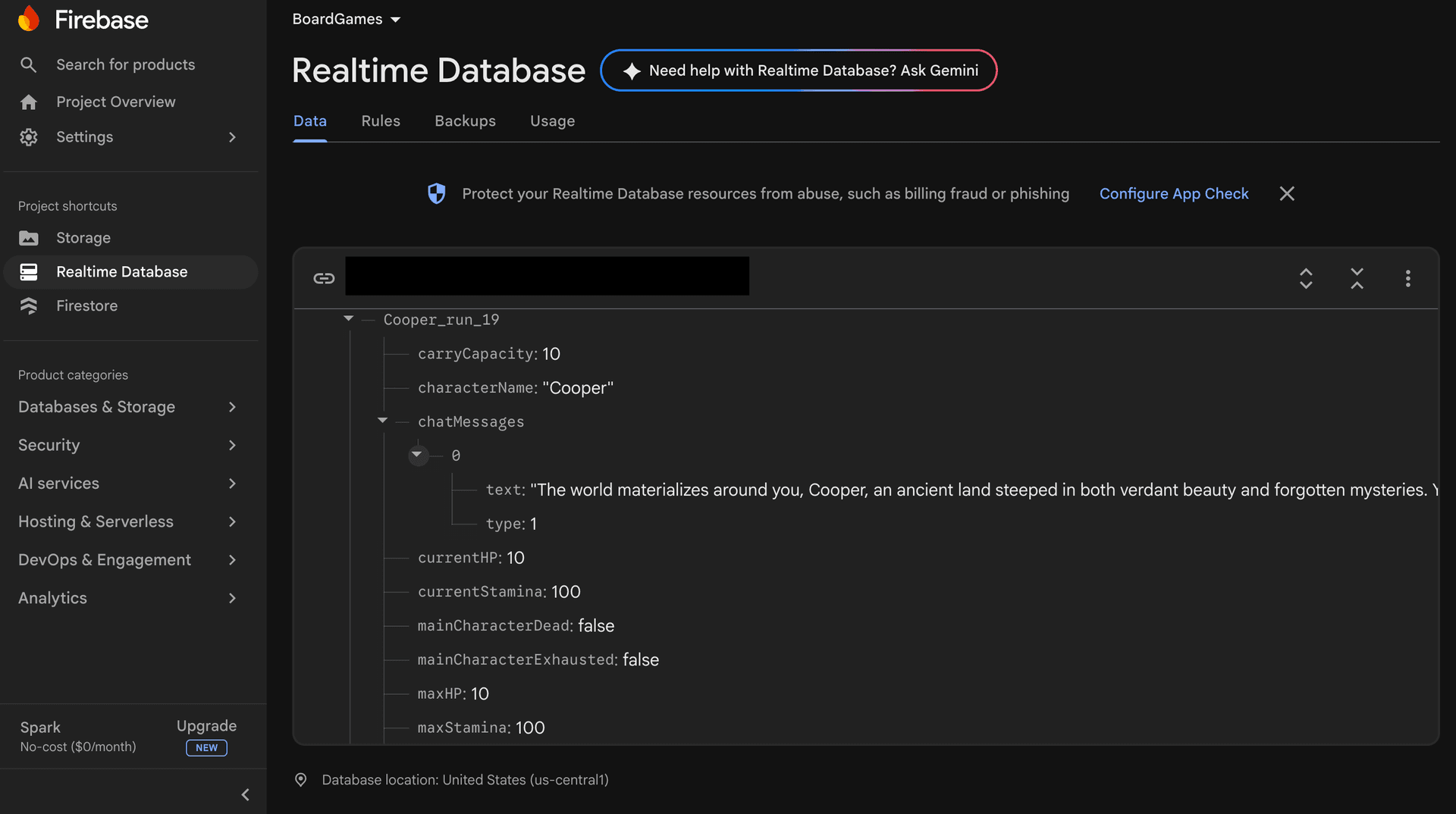Click the Project Overview home icon
The image size is (1456, 814).
[x=29, y=102]
